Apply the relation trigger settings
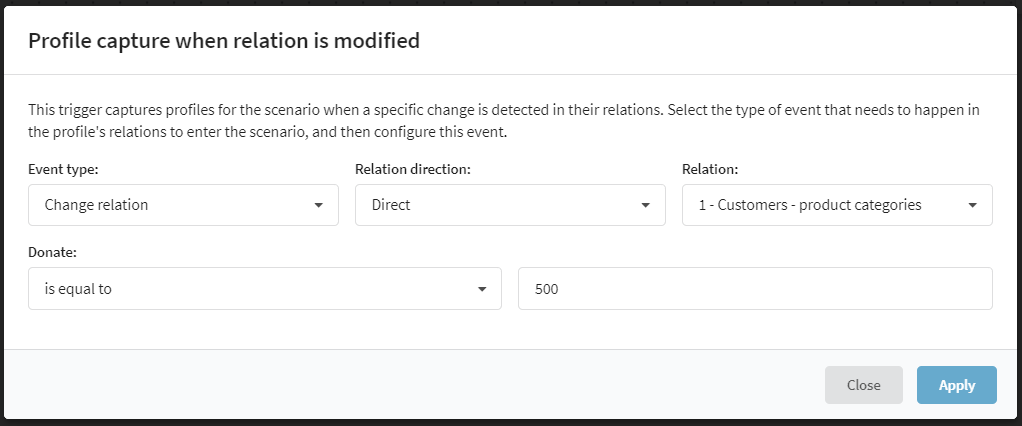 pos(957,385)
